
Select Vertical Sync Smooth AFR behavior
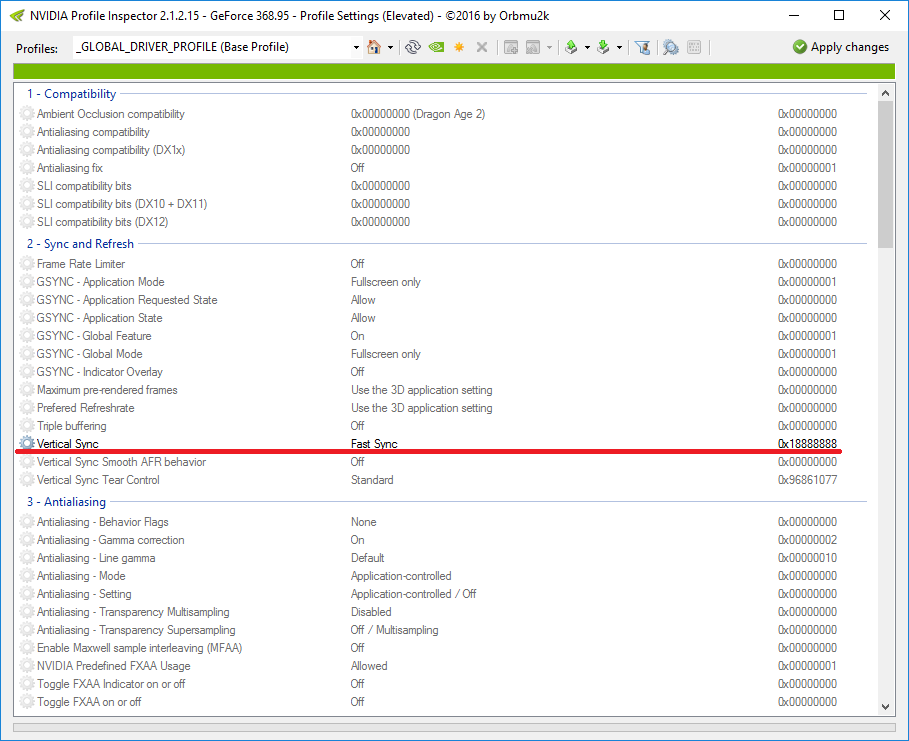point(121,462)
